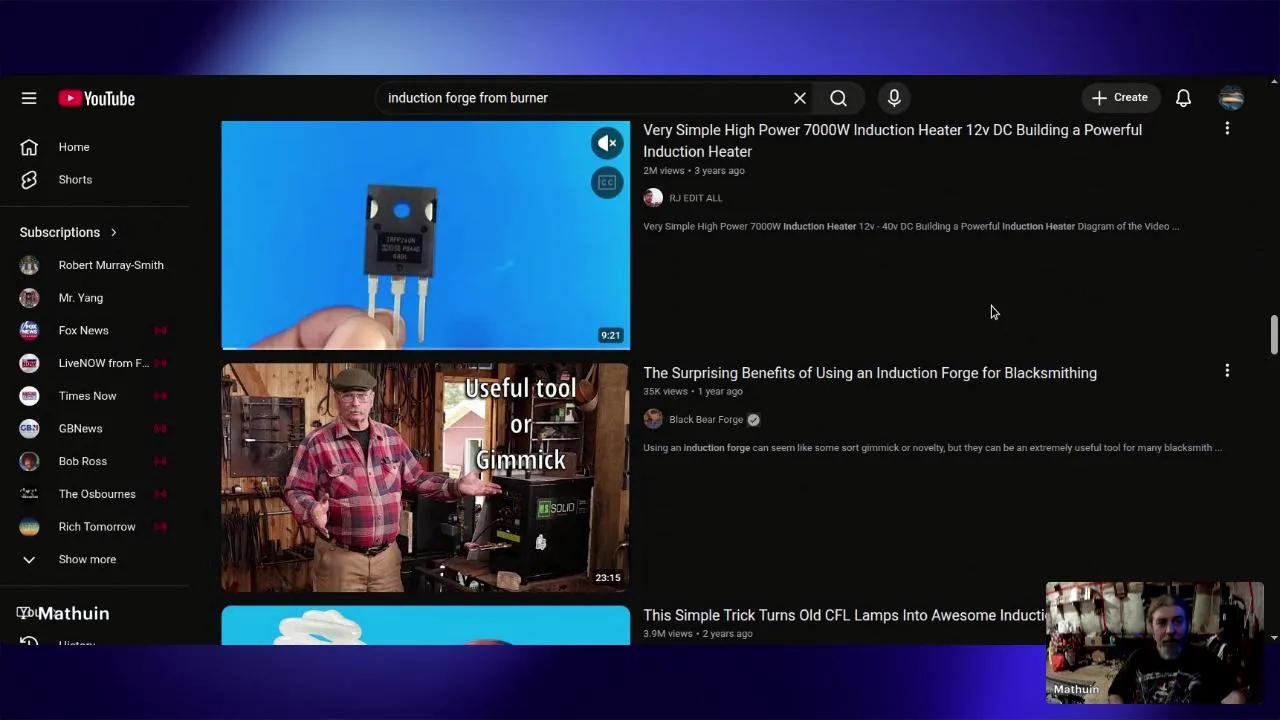Click Rich Tomorrow channel avatar icon
The image size is (1280, 720).
pos(29,527)
